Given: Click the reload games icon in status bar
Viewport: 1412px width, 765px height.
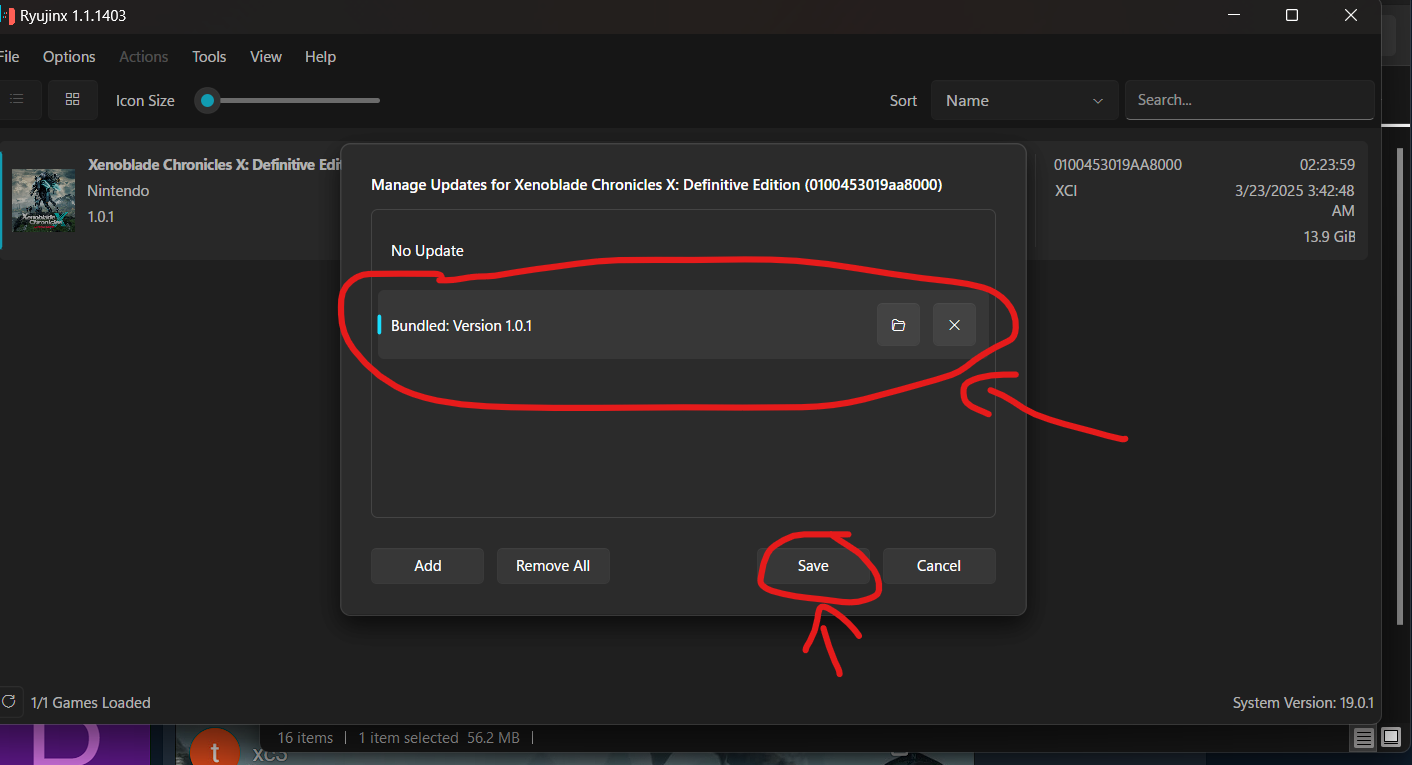Looking at the screenshot, I should 9,702.
